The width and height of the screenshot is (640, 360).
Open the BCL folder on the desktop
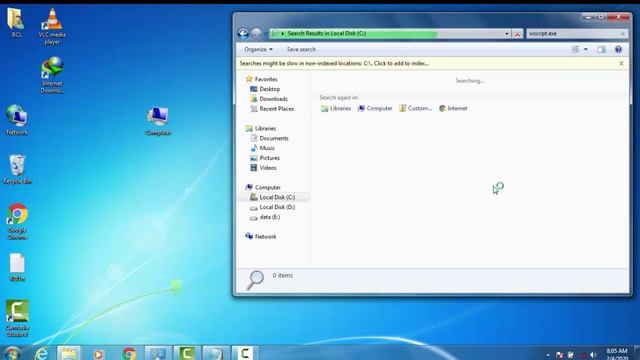point(16,22)
